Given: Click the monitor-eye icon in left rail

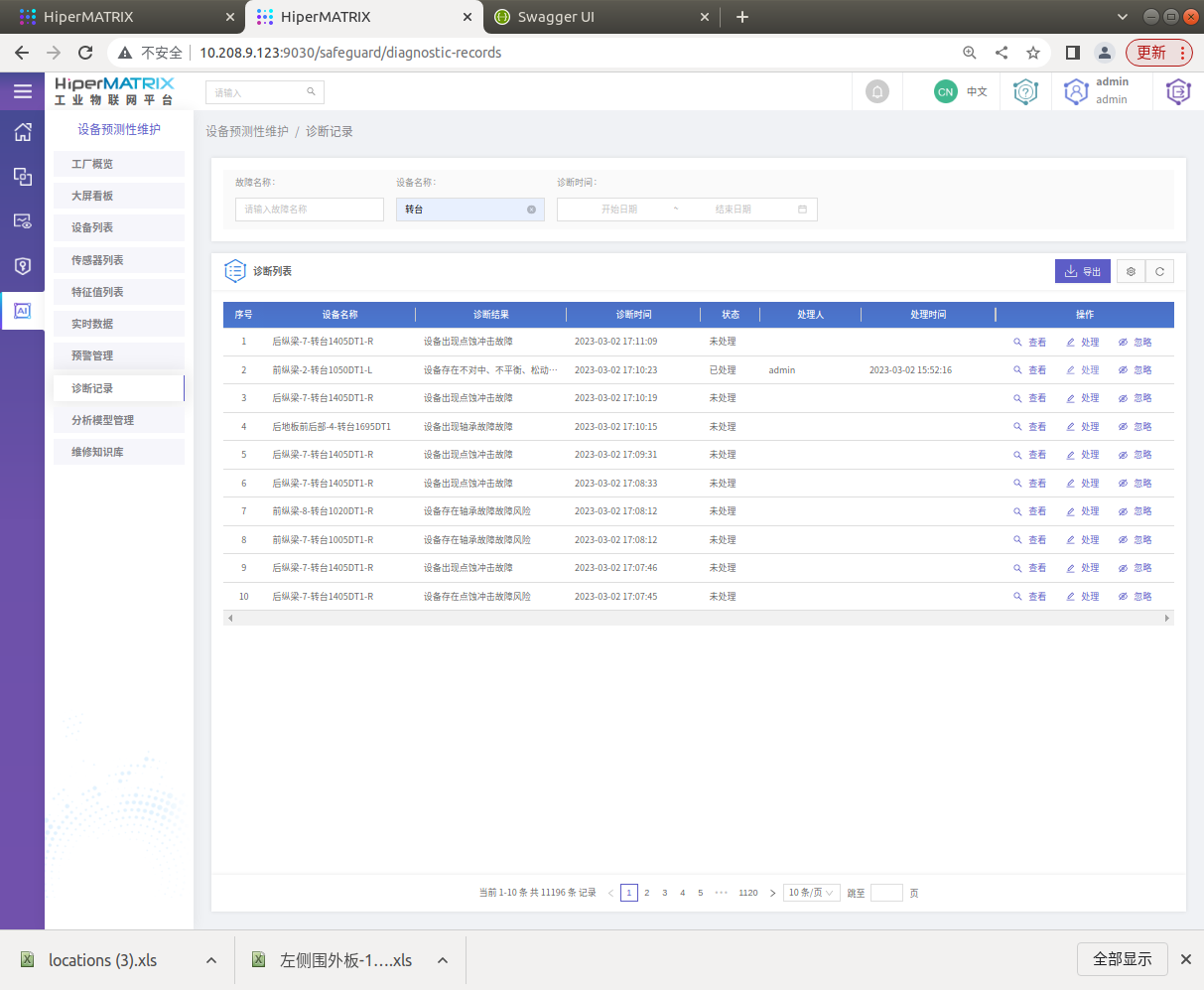Looking at the screenshot, I should (22, 221).
